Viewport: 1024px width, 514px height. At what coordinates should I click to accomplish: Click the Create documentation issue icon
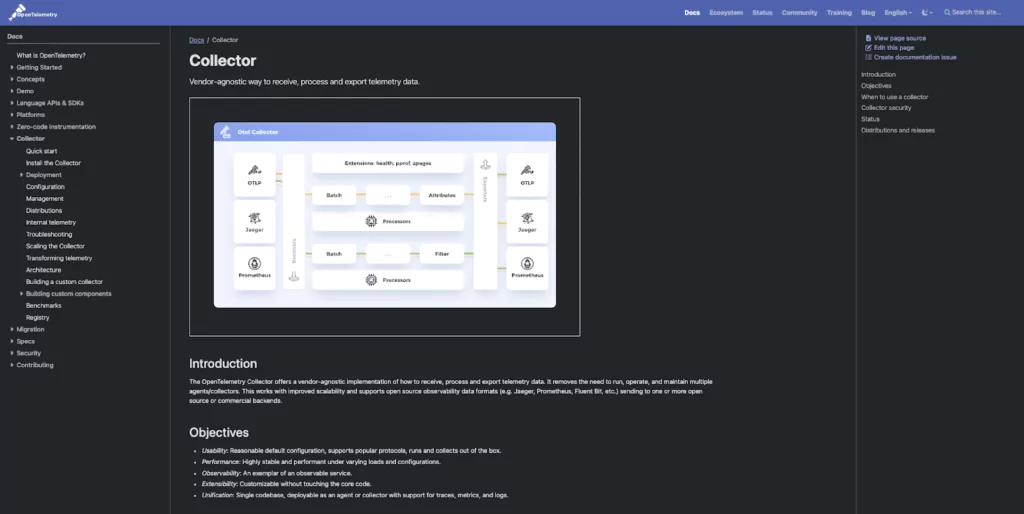868,57
